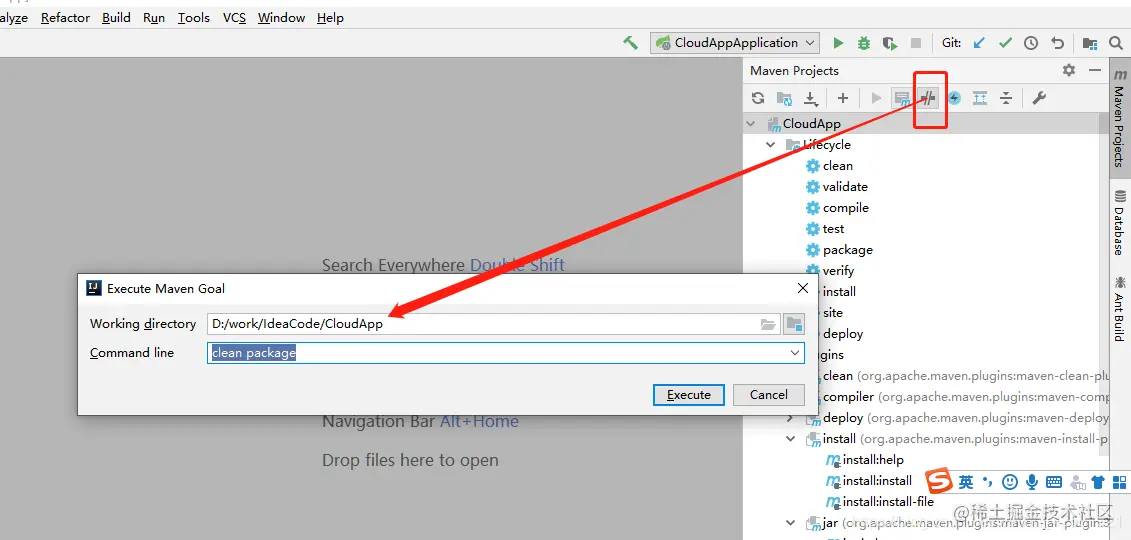This screenshot has width=1131, height=540.
Task: Open the Database side tab
Action: coord(1119,223)
